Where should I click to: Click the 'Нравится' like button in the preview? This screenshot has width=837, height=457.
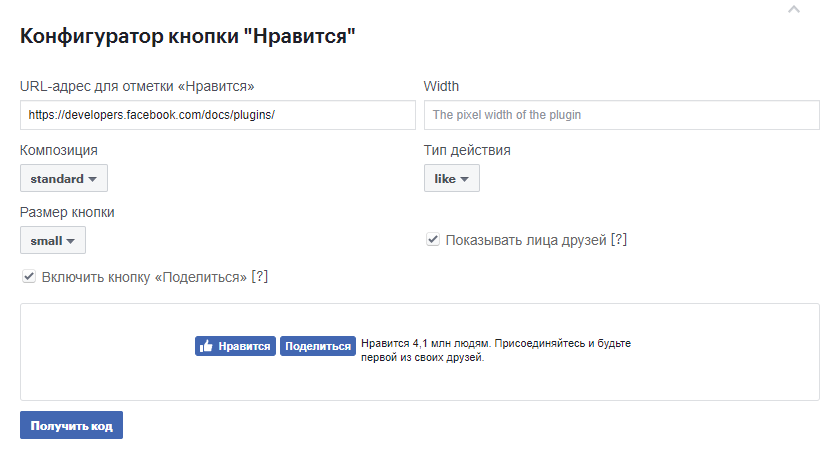tap(235, 346)
